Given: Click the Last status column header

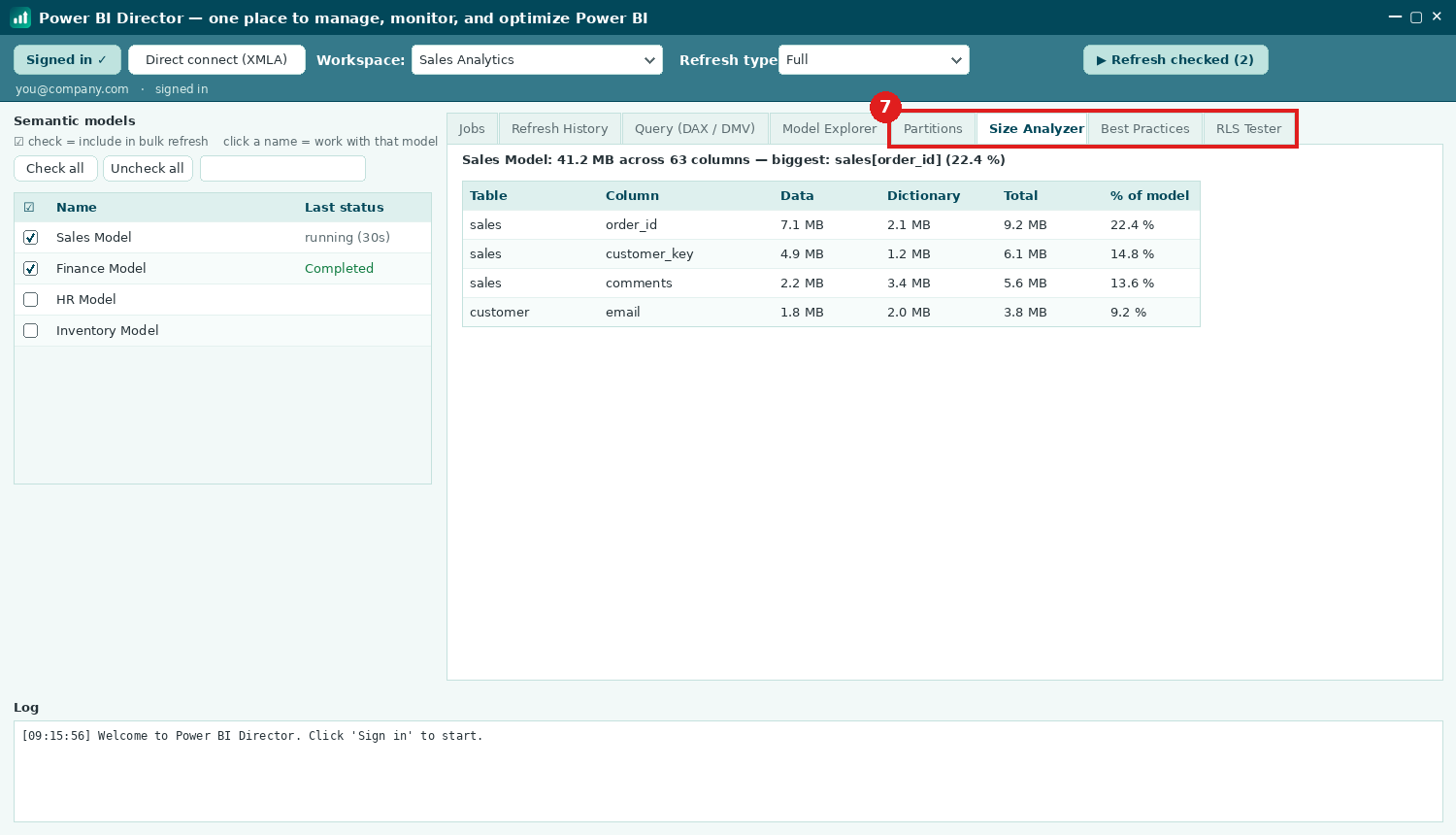Looking at the screenshot, I should point(345,207).
